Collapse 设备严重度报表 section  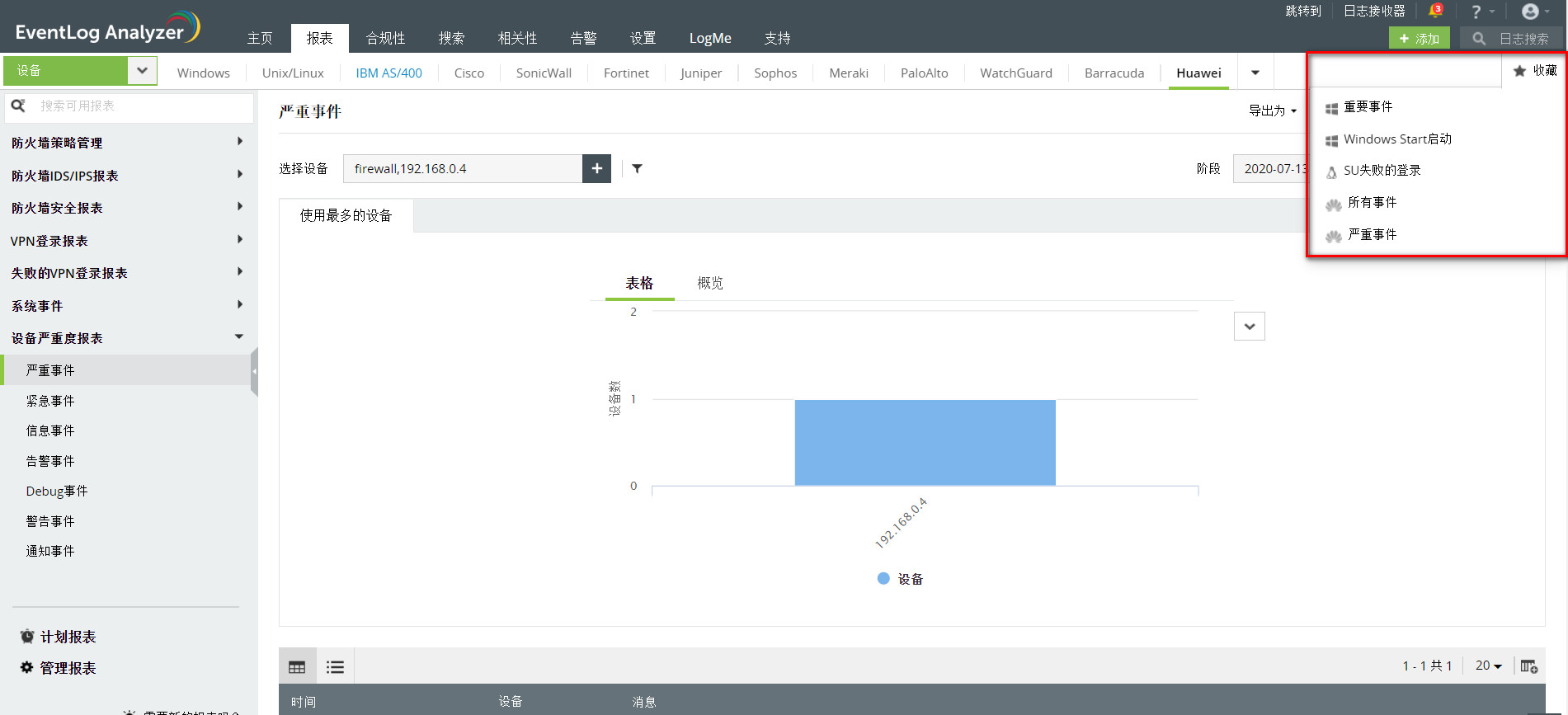pos(239,336)
